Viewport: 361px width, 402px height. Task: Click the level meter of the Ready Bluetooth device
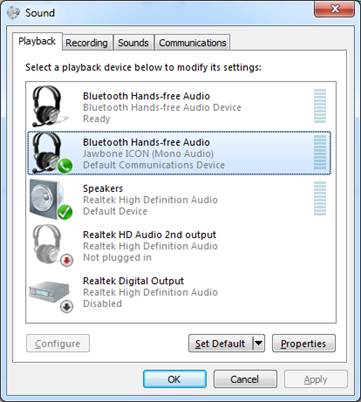pyautogui.click(x=320, y=106)
